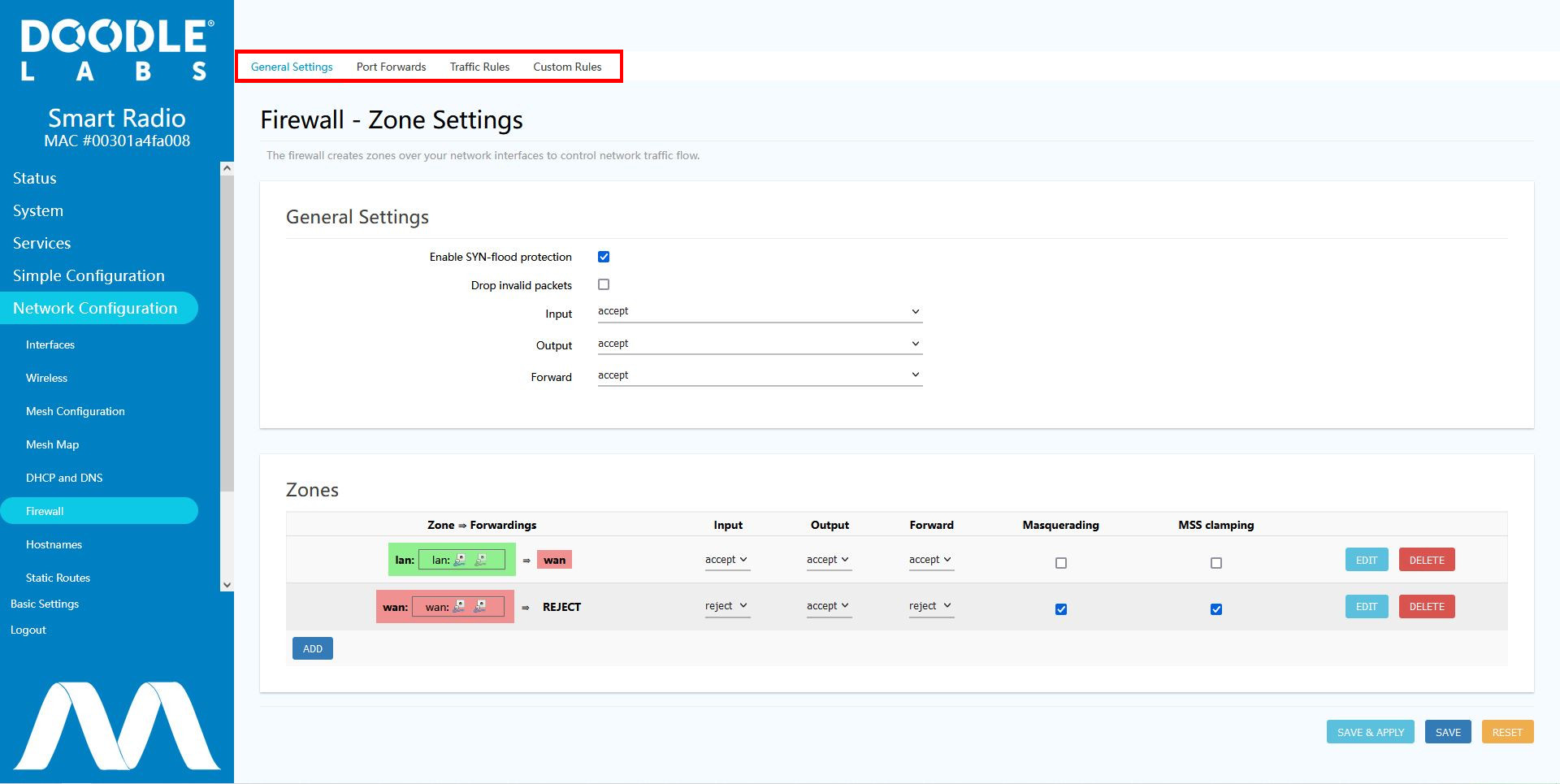Open the Traffic Rules tab

point(479,67)
